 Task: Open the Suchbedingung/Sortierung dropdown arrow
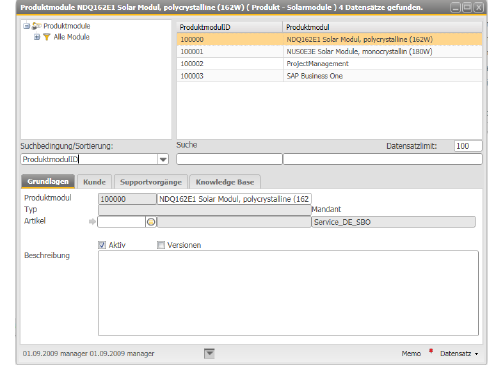coord(163,159)
